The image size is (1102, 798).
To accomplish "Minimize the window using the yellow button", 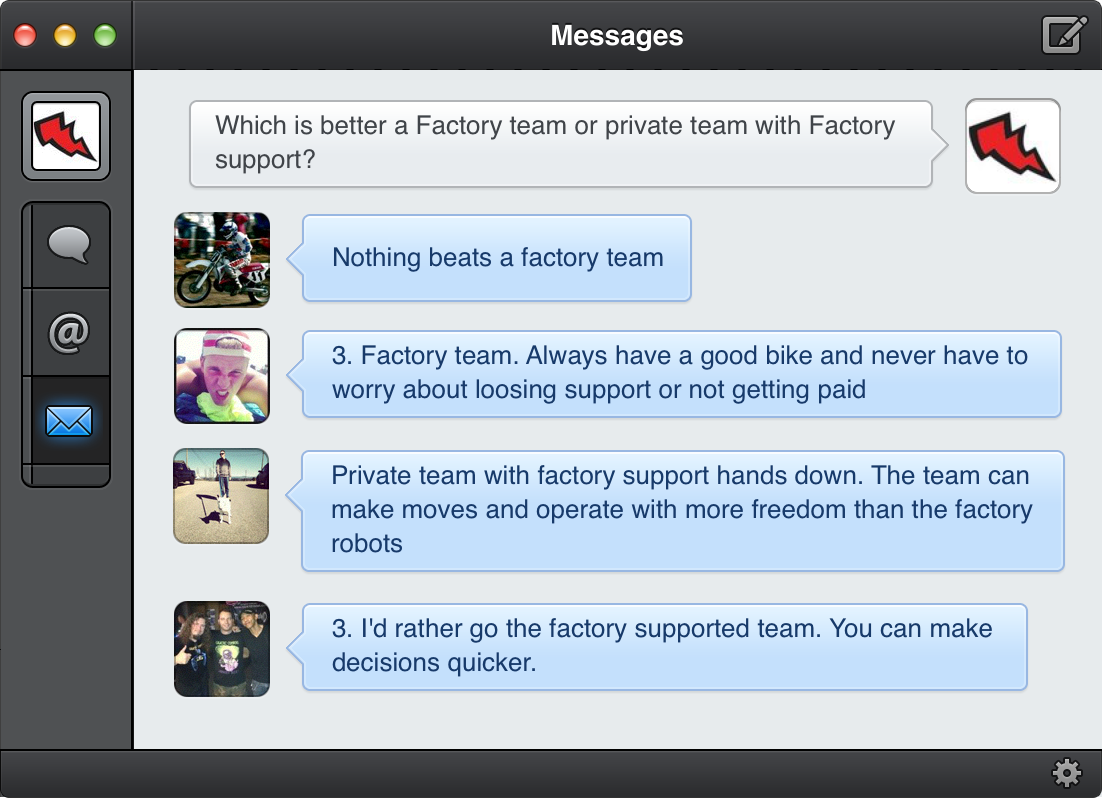I will pos(65,37).
